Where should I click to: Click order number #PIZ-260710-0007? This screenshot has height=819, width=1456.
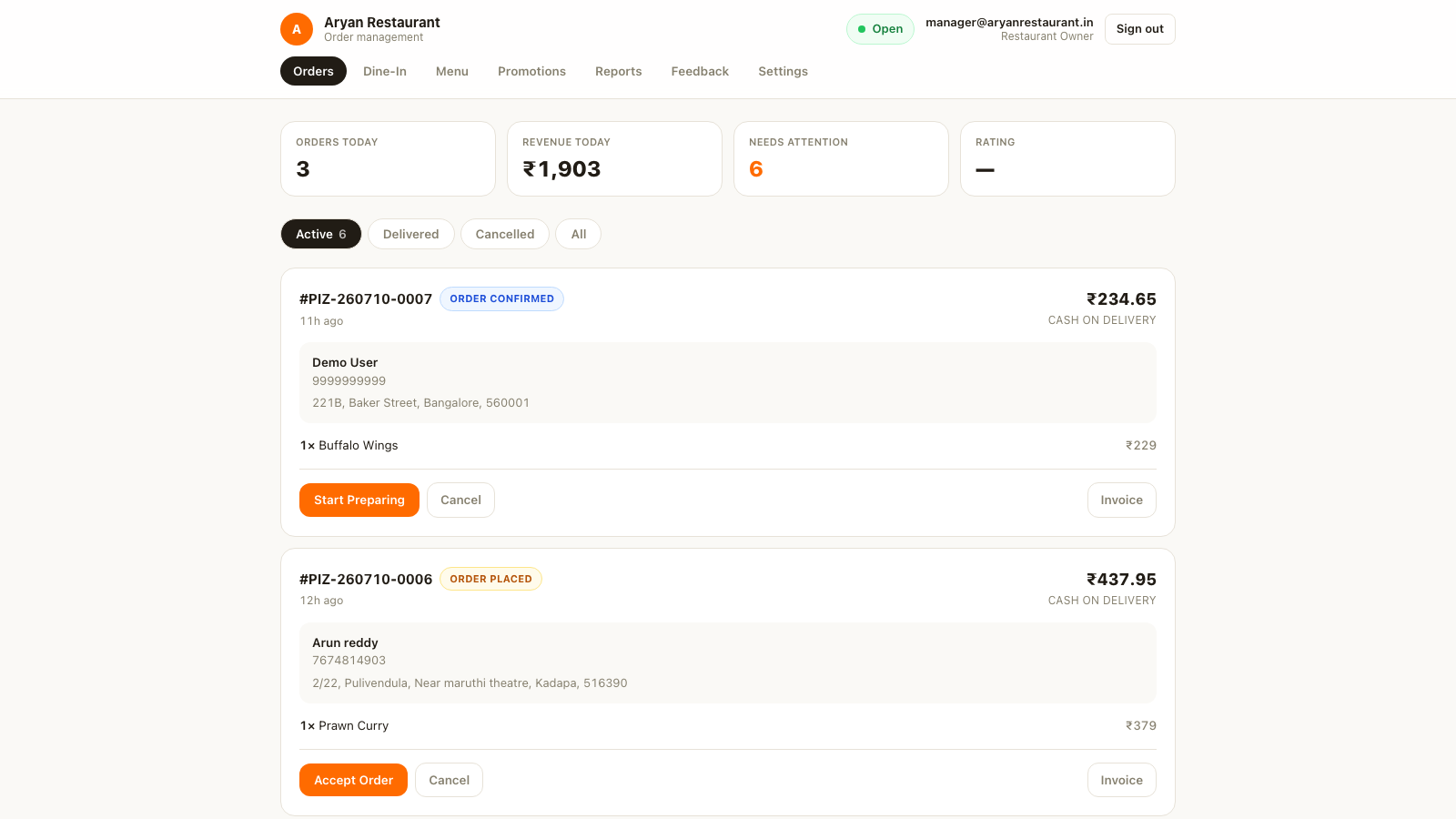pos(366,299)
